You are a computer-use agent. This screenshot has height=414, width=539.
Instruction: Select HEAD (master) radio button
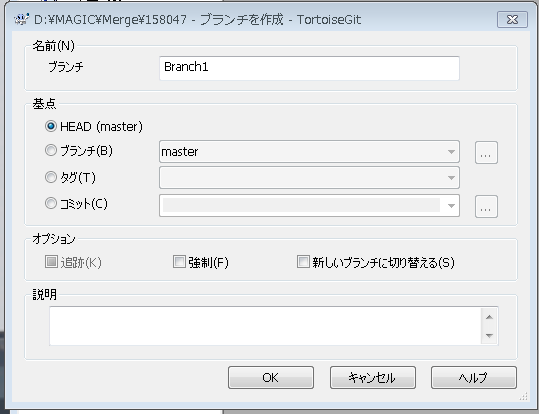pyautogui.click(x=51, y=126)
